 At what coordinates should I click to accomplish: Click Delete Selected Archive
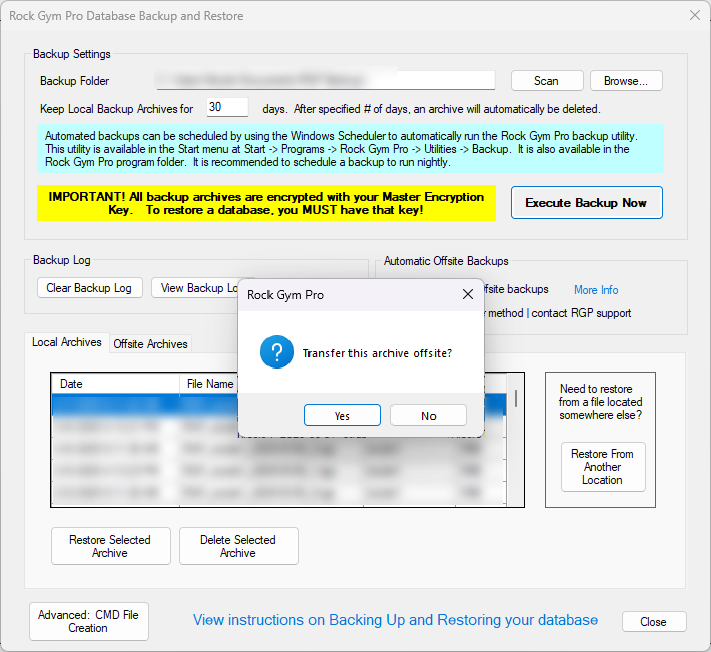[x=239, y=546]
